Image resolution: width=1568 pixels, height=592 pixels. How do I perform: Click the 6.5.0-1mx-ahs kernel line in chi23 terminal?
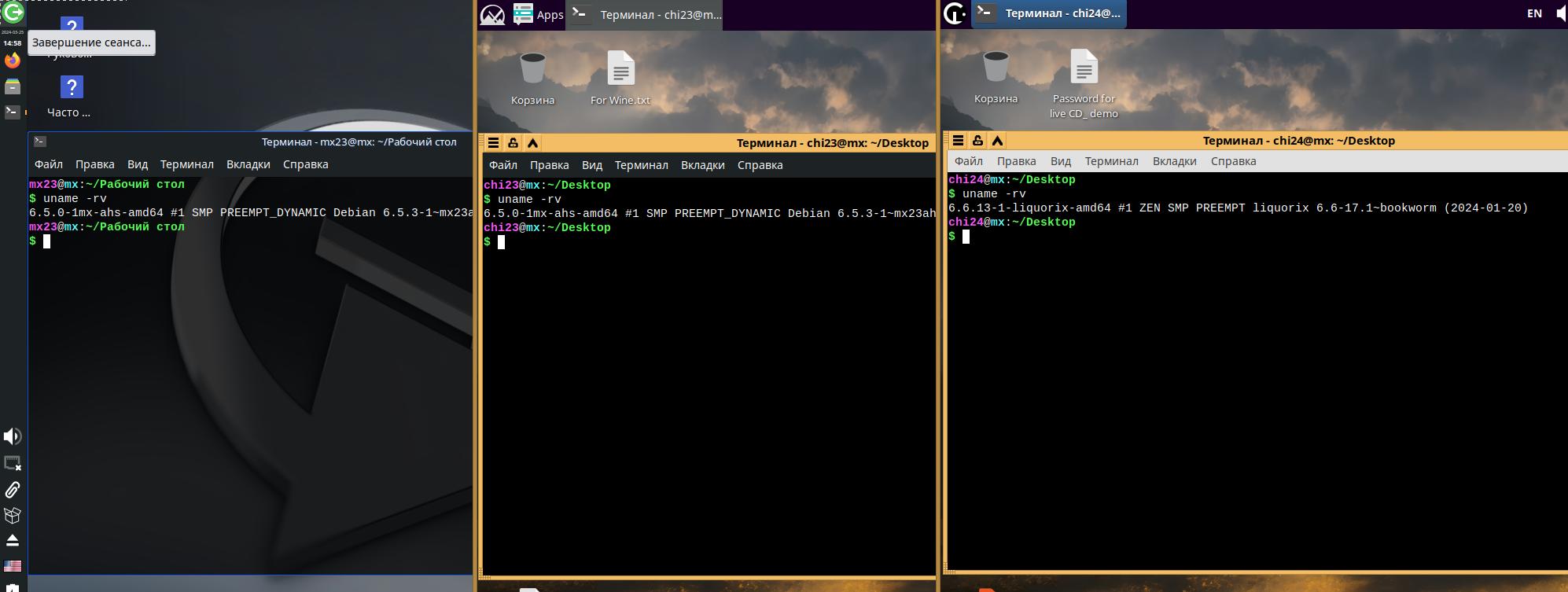click(x=709, y=214)
